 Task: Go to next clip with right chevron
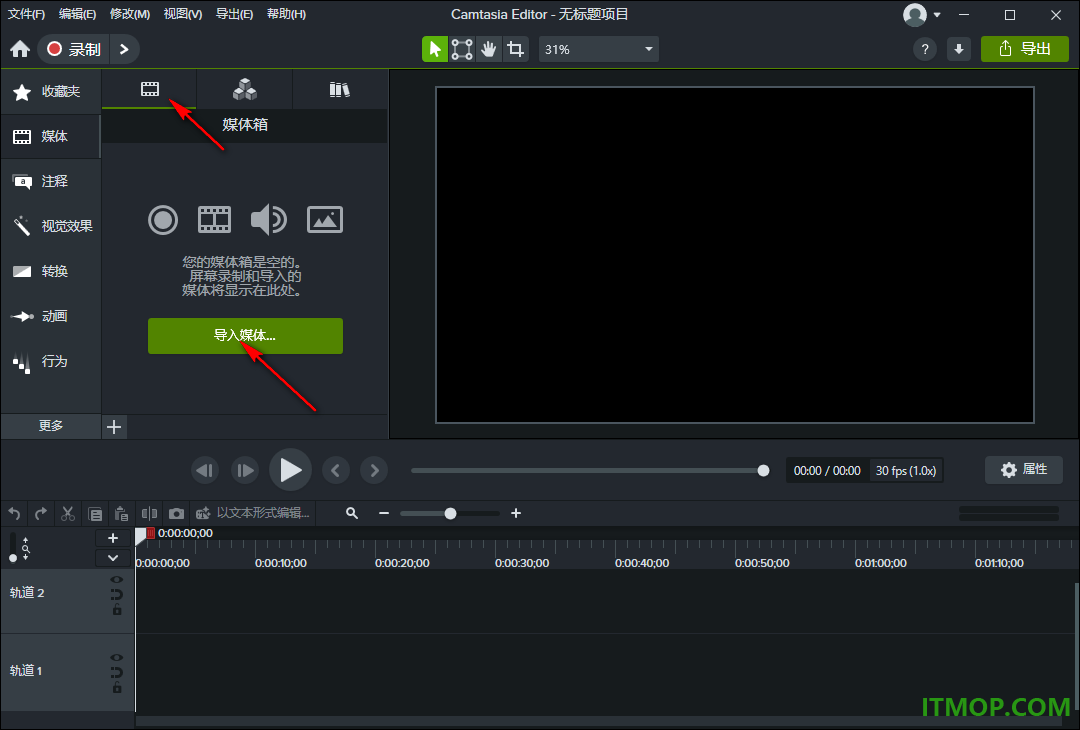coord(375,470)
